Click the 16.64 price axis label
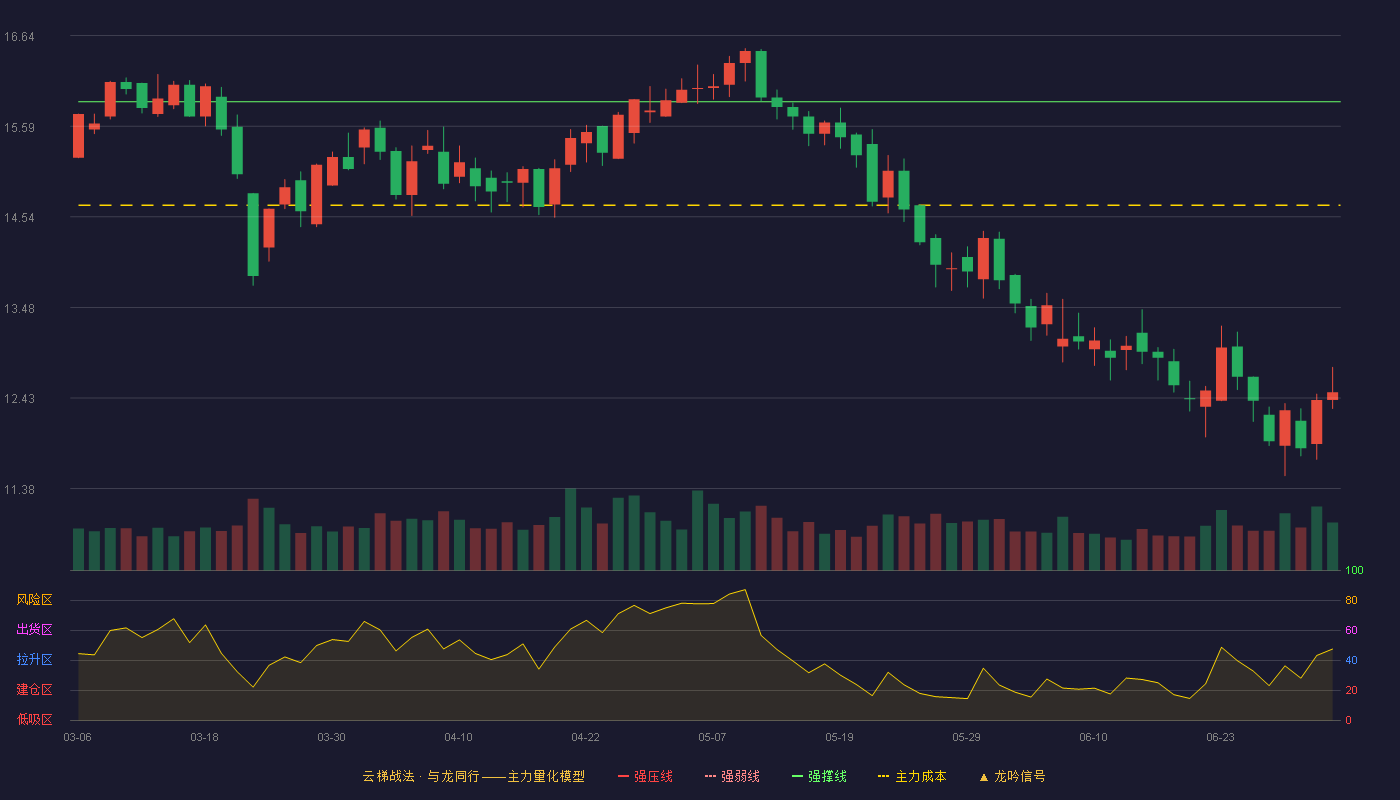Image resolution: width=1400 pixels, height=800 pixels. (x=19, y=37)
